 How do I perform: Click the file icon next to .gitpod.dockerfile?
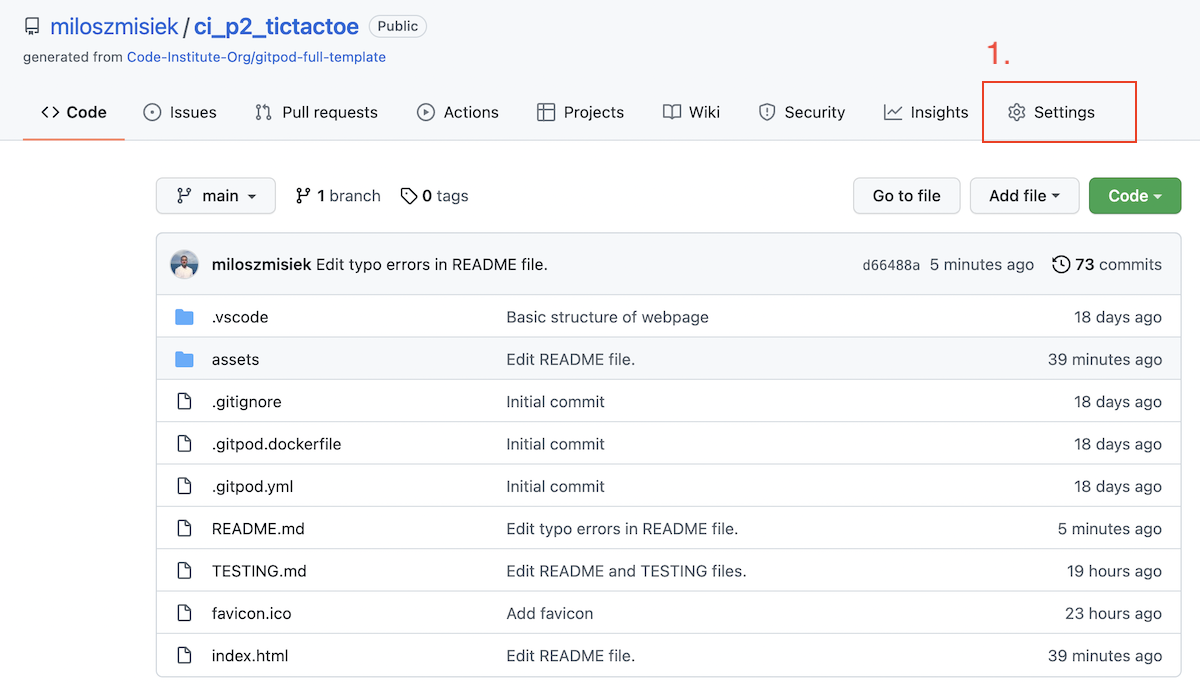point(184,444)
